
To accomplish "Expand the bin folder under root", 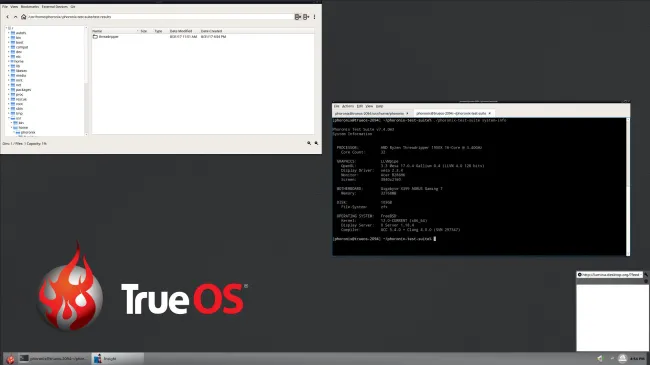I will [9, 38].
